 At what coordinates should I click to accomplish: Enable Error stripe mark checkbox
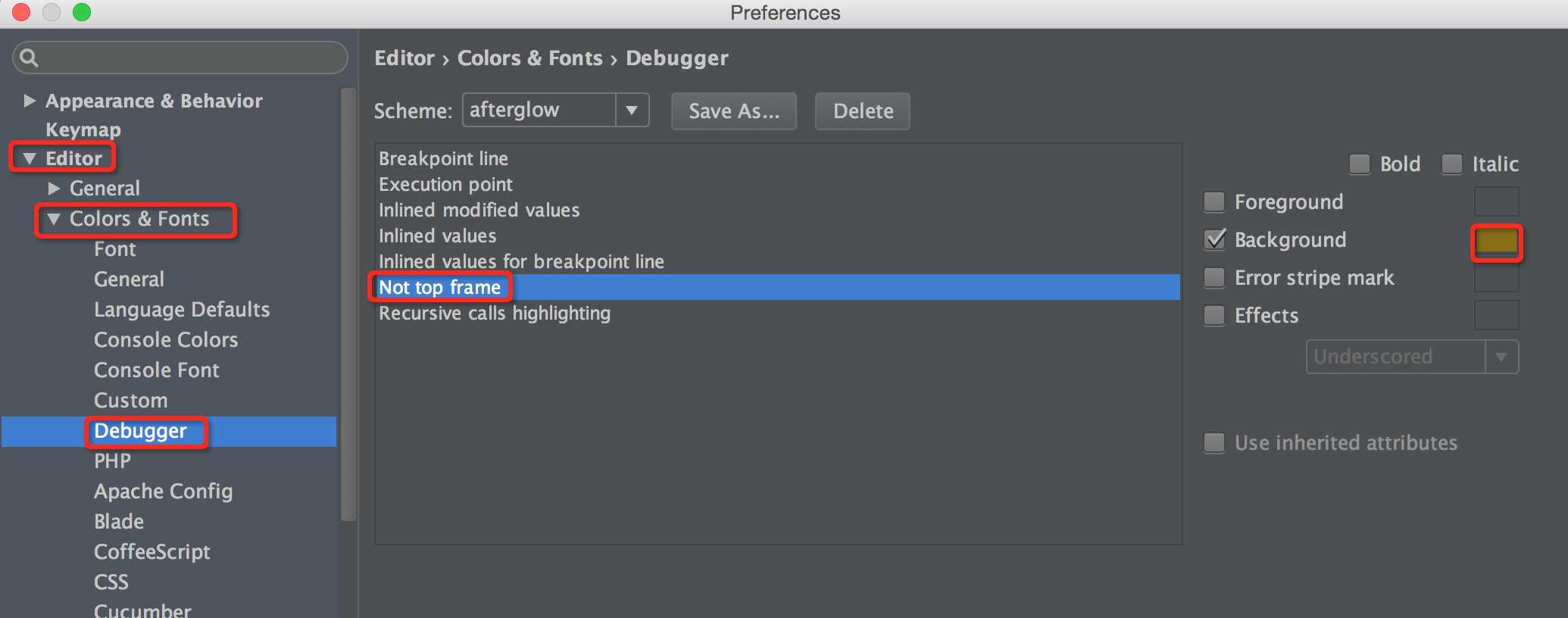tap(1214, 277)
